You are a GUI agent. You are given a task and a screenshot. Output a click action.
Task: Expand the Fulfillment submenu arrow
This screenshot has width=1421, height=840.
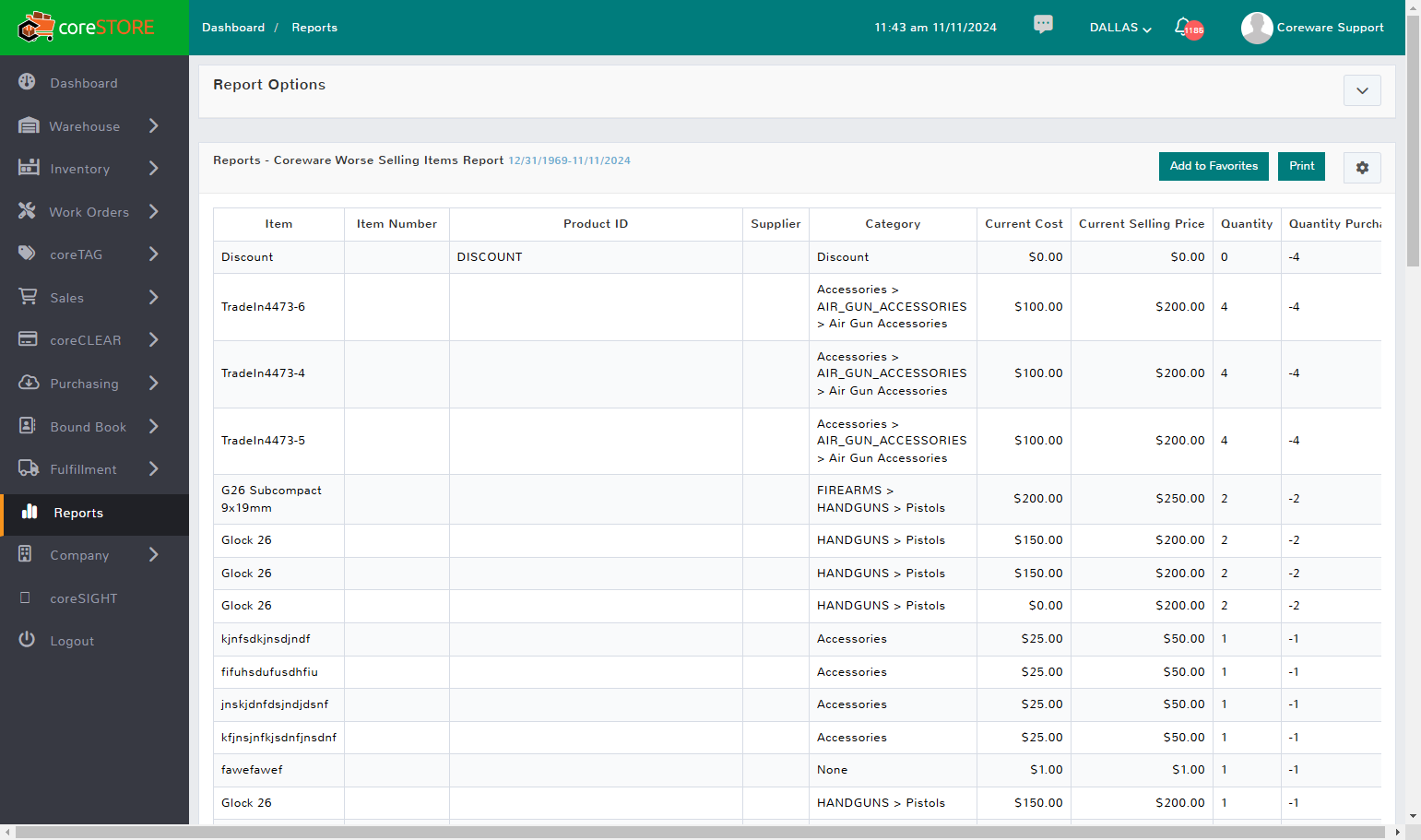(x=153, y=468)
